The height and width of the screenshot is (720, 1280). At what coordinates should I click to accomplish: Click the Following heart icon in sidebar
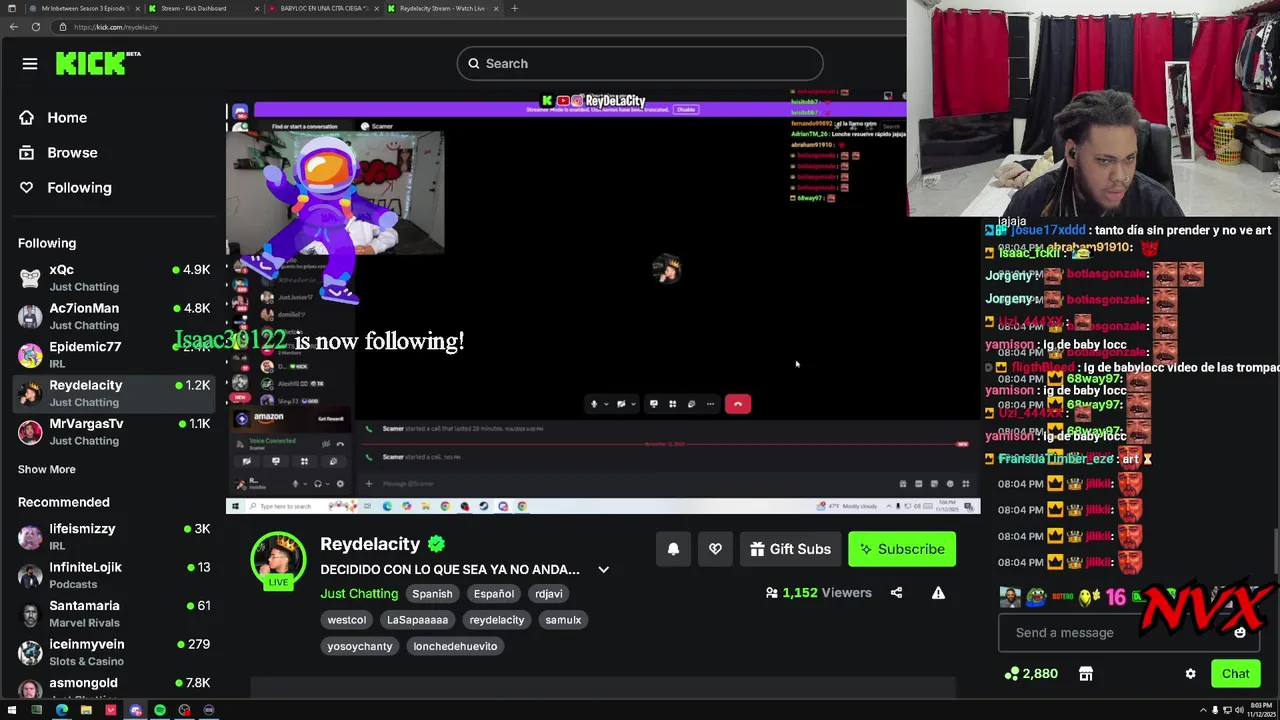point(27,188)
